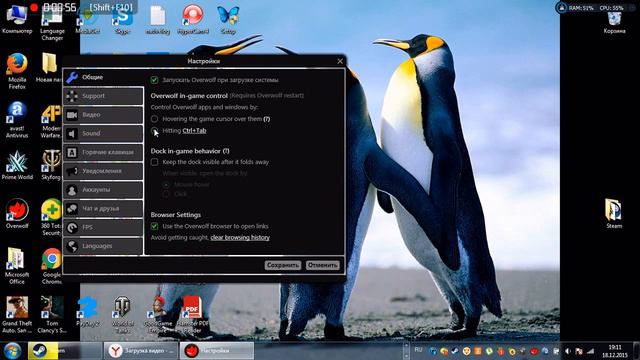Screen dimensions: 640x360
Task: Select the blue butterfly Setup desktop icon
Action: [x=228, y=19]
